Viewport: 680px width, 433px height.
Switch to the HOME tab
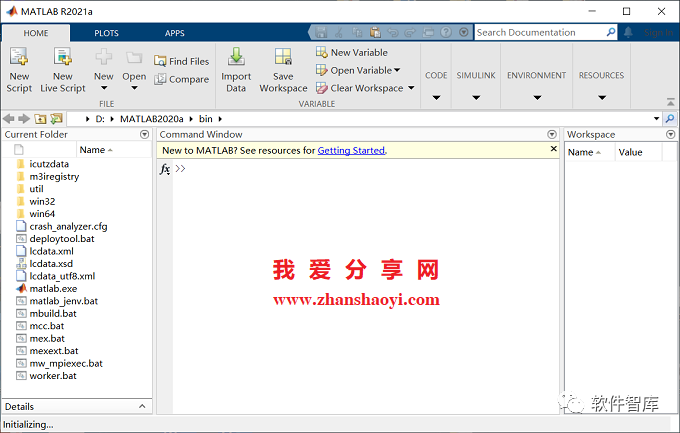coord(36,33)
